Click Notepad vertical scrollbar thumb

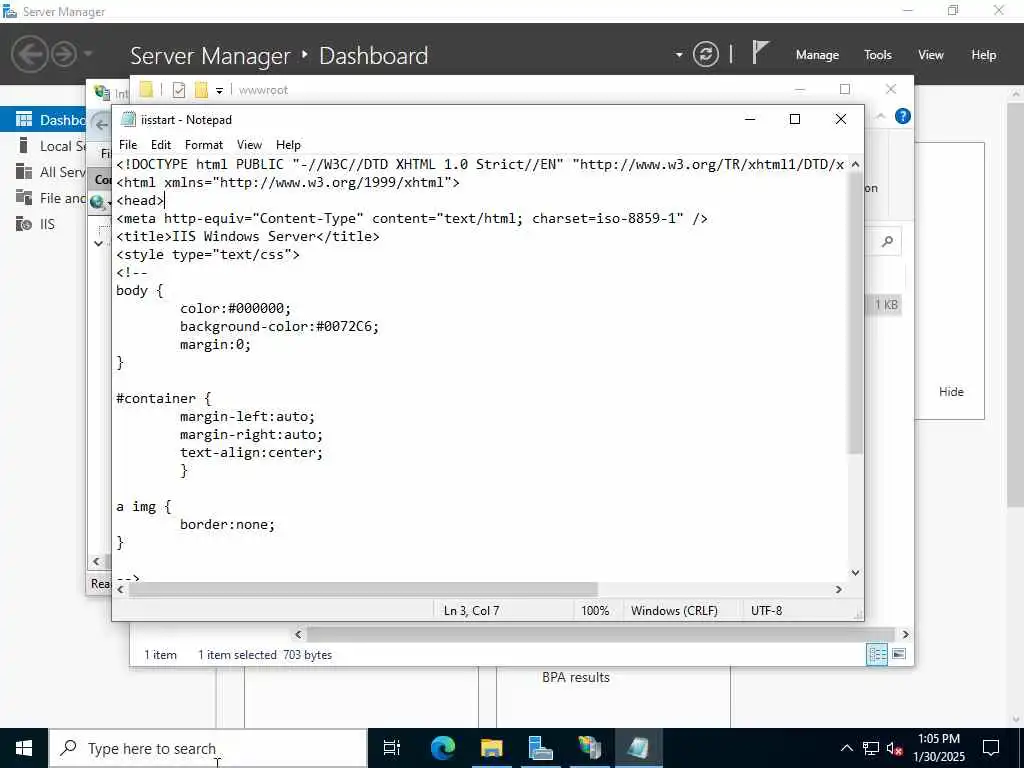(x=855, y=313)
